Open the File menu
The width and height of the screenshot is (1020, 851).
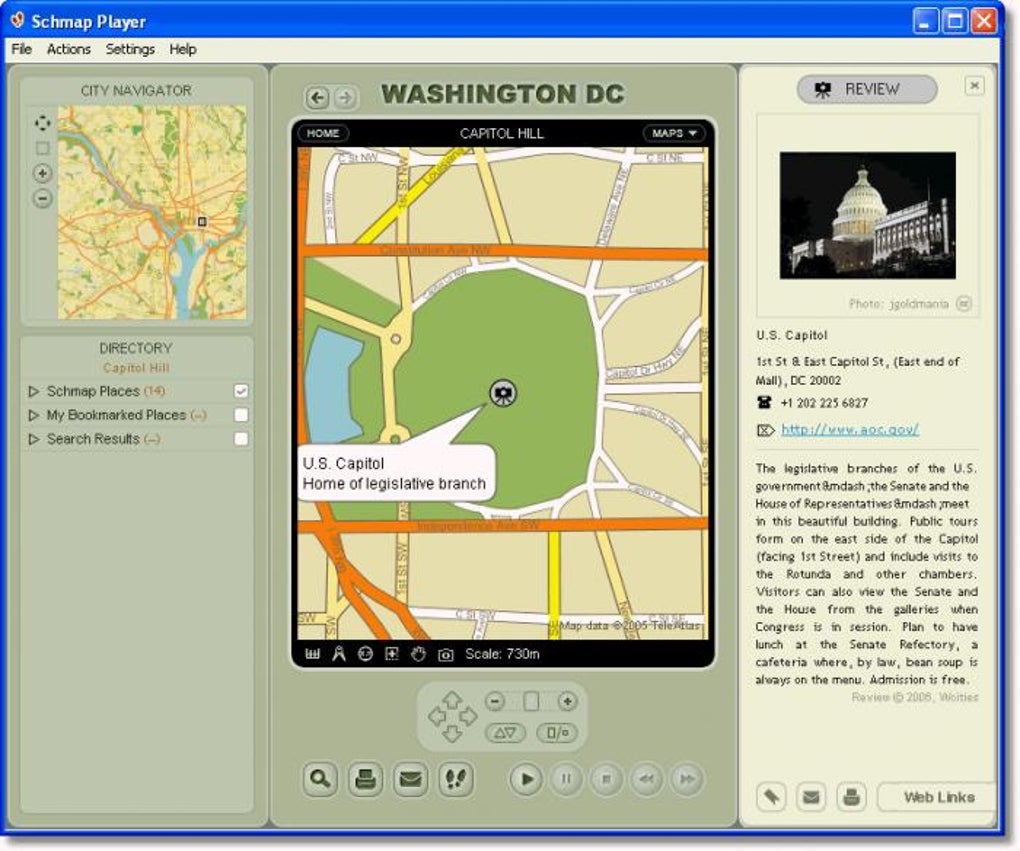(21, 49)
